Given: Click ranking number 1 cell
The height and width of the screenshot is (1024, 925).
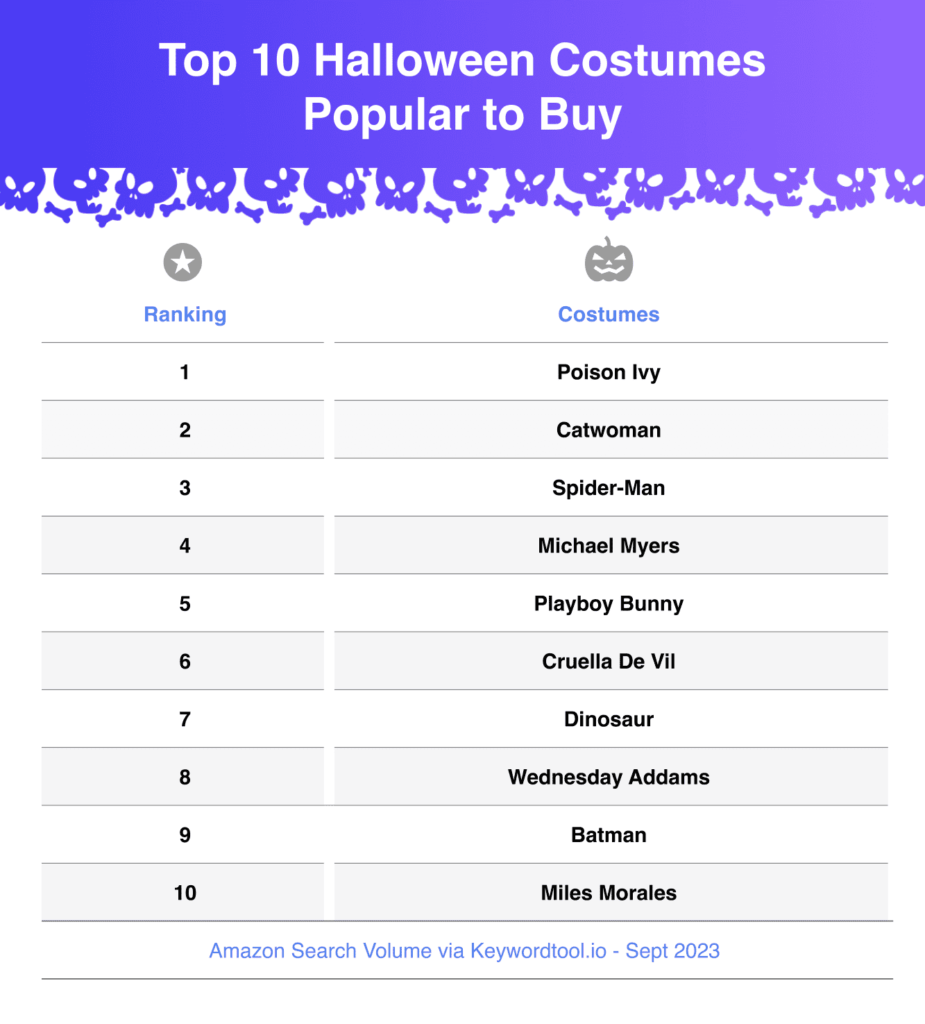Looking at the screenshot, I should point(183,372).
